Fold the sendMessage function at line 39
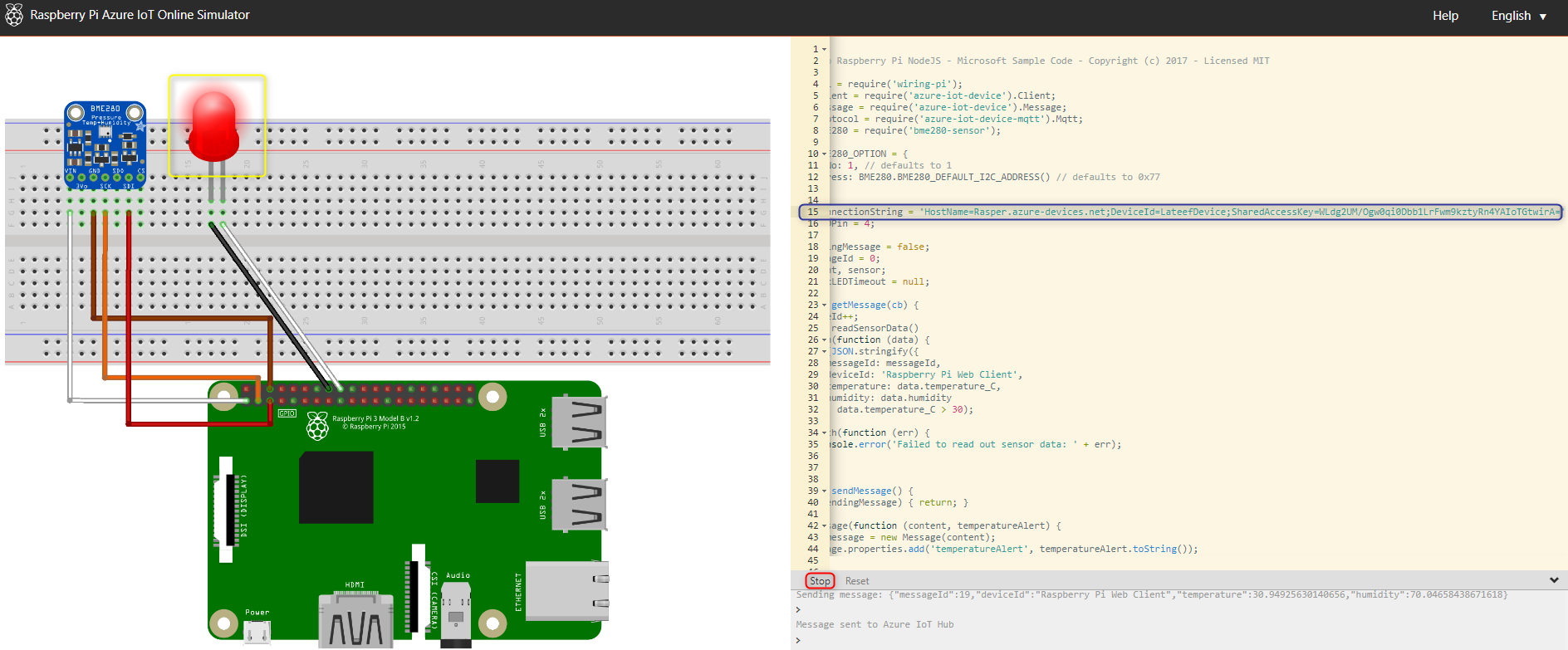The width and height of the screenshot is (1568, 650). coord(824,491)
